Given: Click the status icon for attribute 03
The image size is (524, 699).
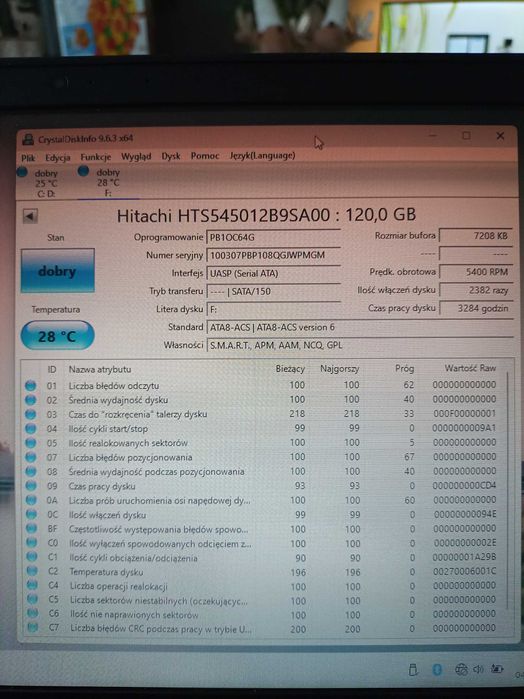Looking at the screenshot, I should click(x=30, y=414).
